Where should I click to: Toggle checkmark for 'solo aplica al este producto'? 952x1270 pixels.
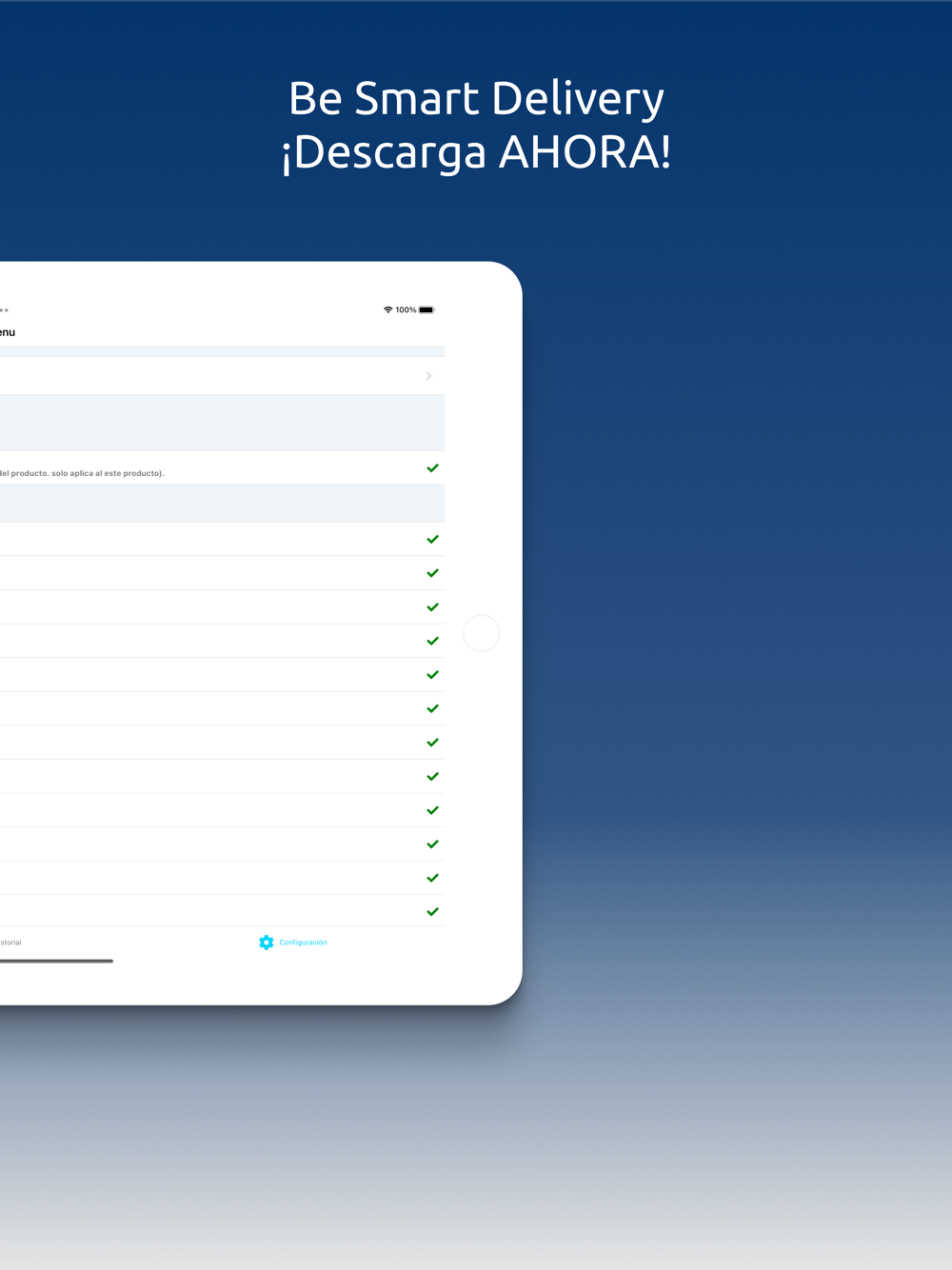tap(433, 468)
